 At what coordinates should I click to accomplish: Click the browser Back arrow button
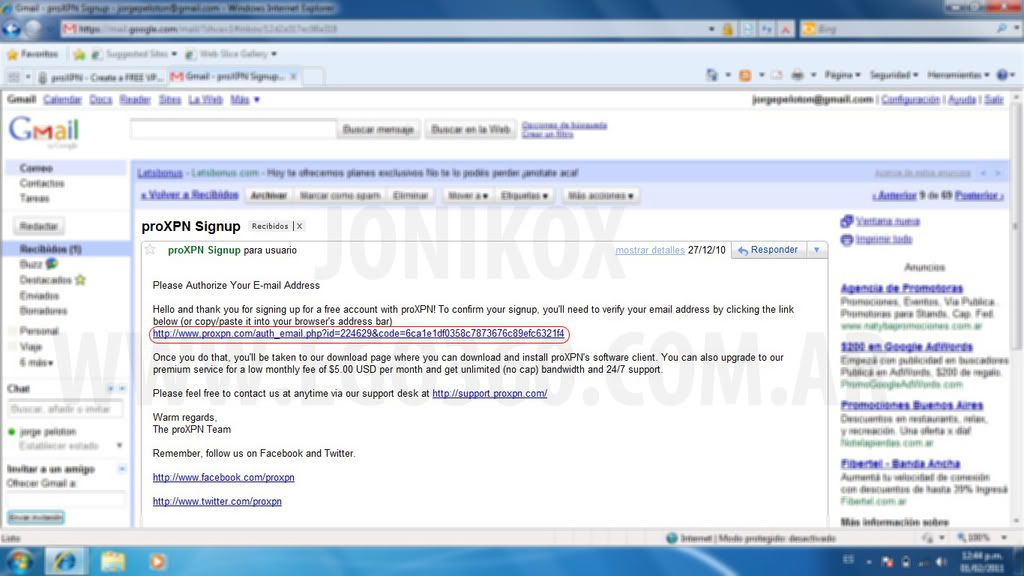point(12,29)
